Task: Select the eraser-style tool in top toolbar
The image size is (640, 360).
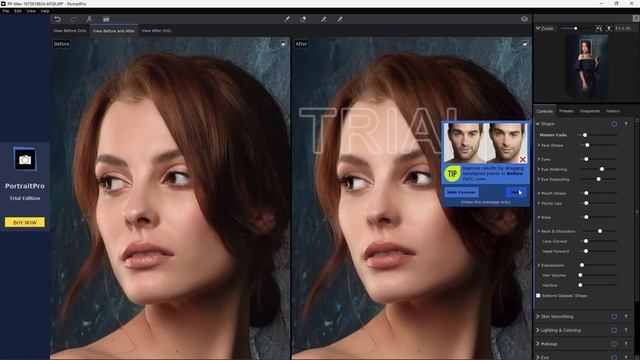Action: point(303,19)
